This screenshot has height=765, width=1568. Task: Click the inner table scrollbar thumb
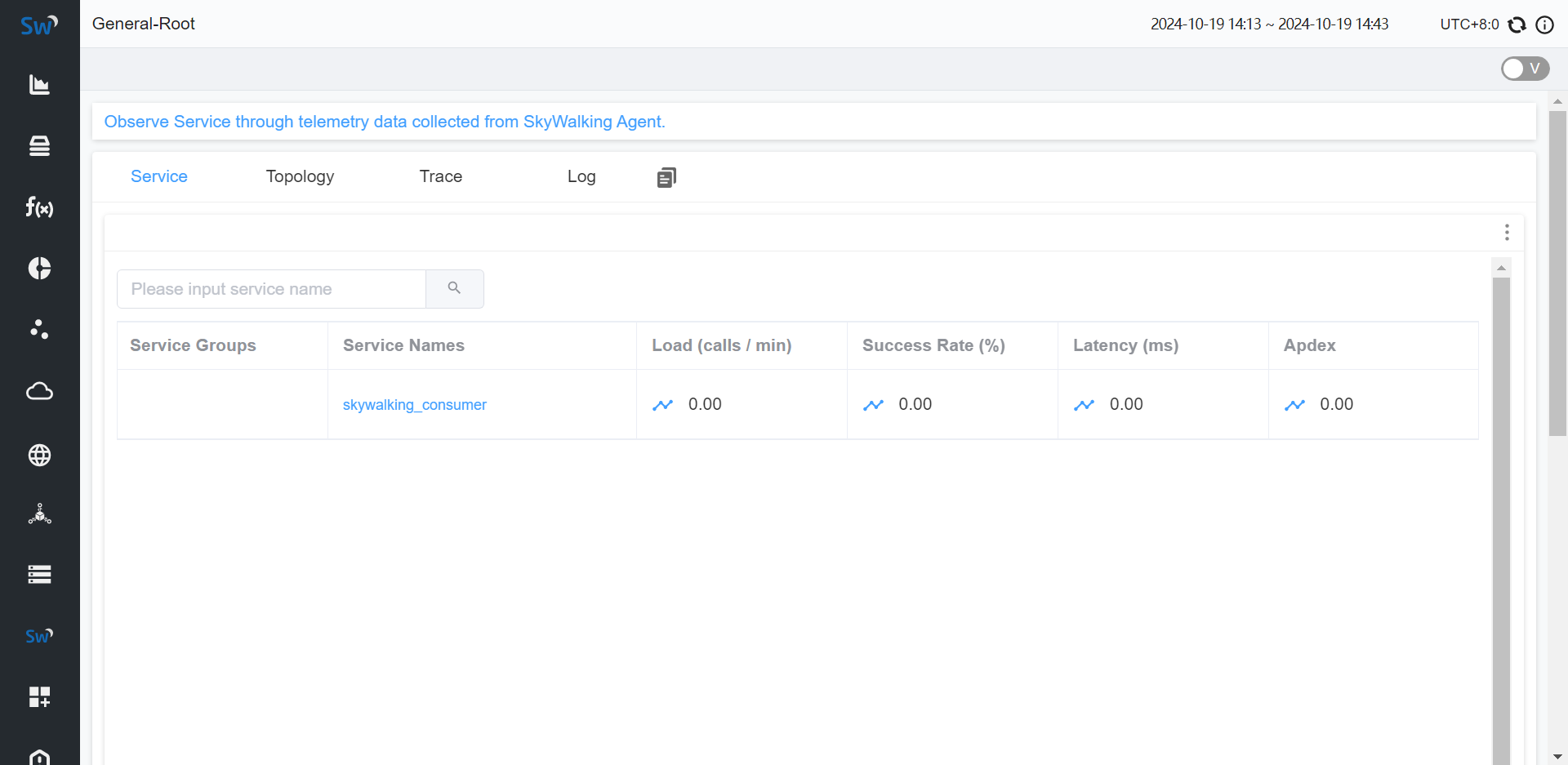coord(1501,521)
